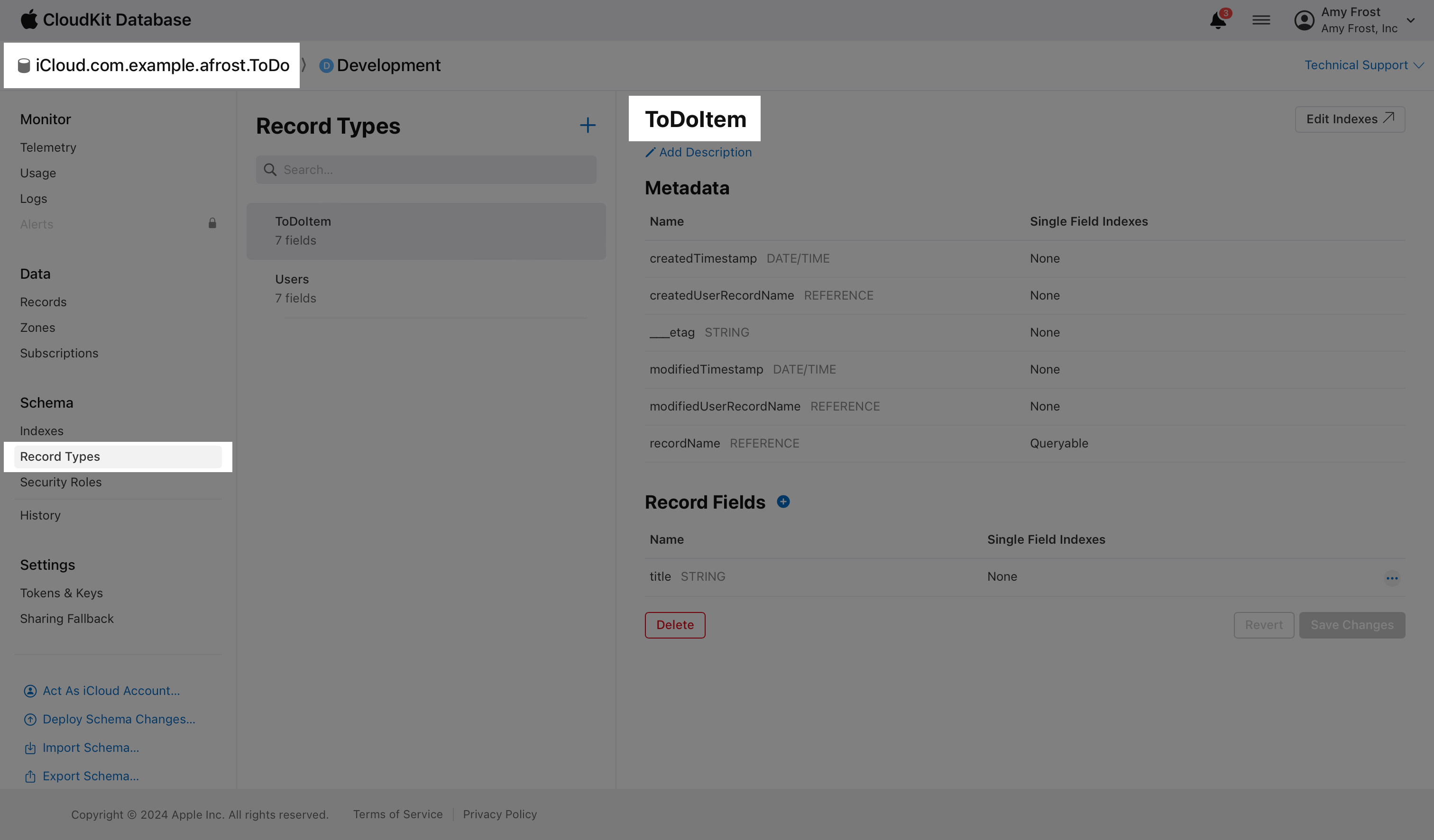Click Deploy Schema Changes link
The width and height of the screenshot is (1434, 840).
[x=119, y=719]
